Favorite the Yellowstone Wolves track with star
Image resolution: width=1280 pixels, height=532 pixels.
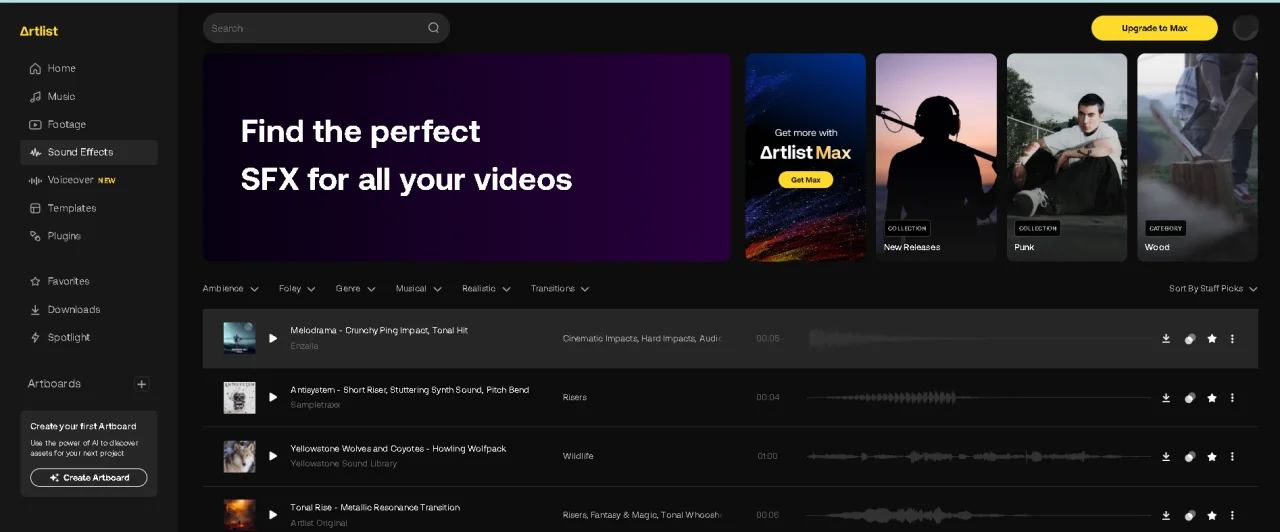(x=1212, y=457)
